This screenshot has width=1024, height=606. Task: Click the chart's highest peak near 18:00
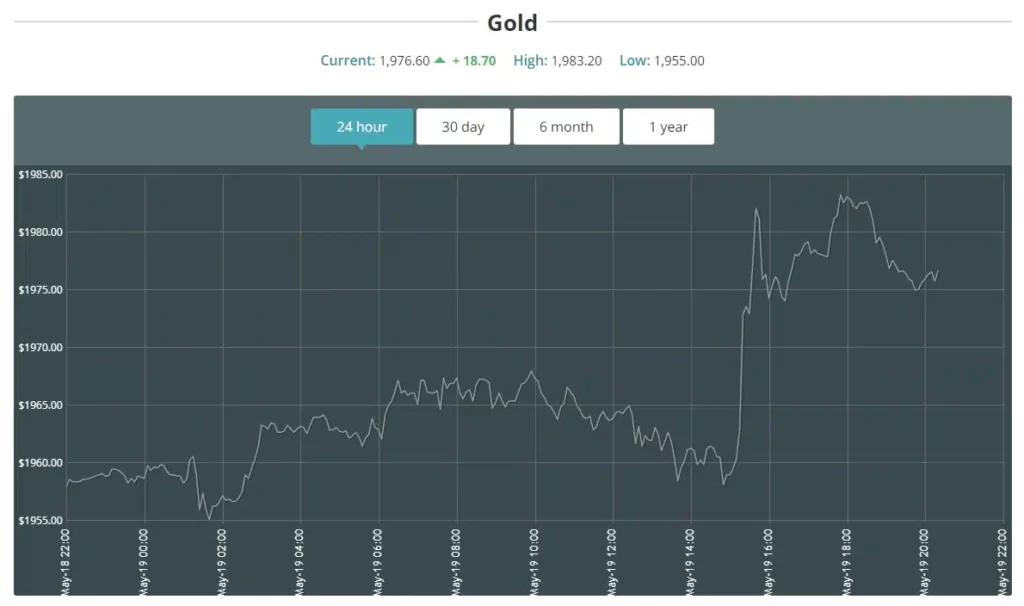[x=842, y=195]
